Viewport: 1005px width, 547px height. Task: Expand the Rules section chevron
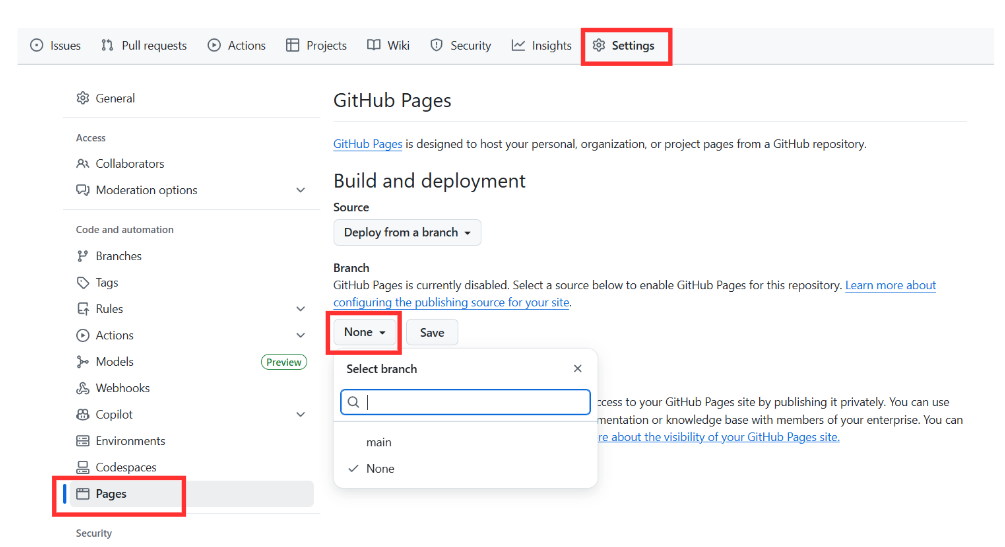coord(301,309)
